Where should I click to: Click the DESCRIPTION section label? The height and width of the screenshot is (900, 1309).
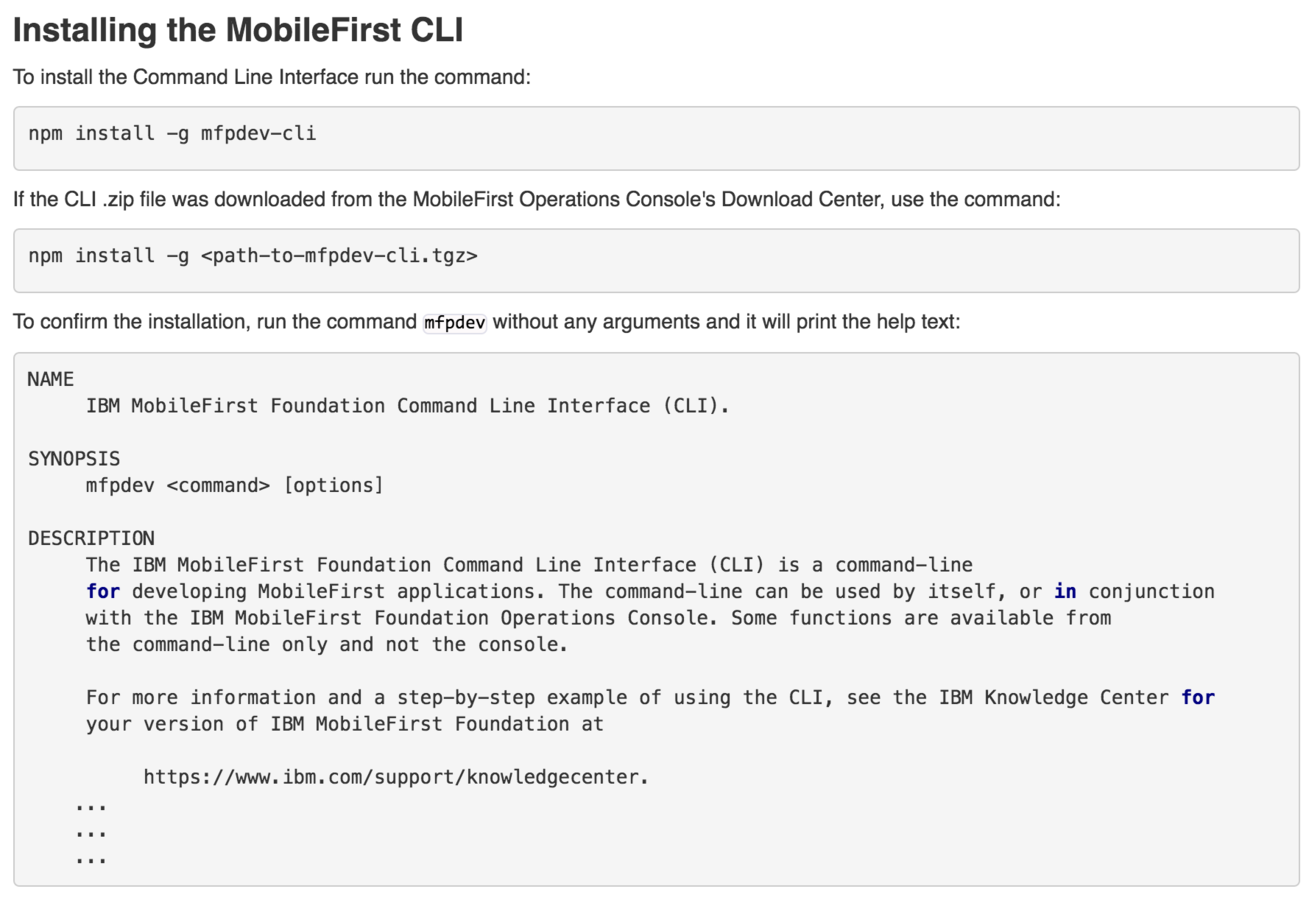[91, 538]
